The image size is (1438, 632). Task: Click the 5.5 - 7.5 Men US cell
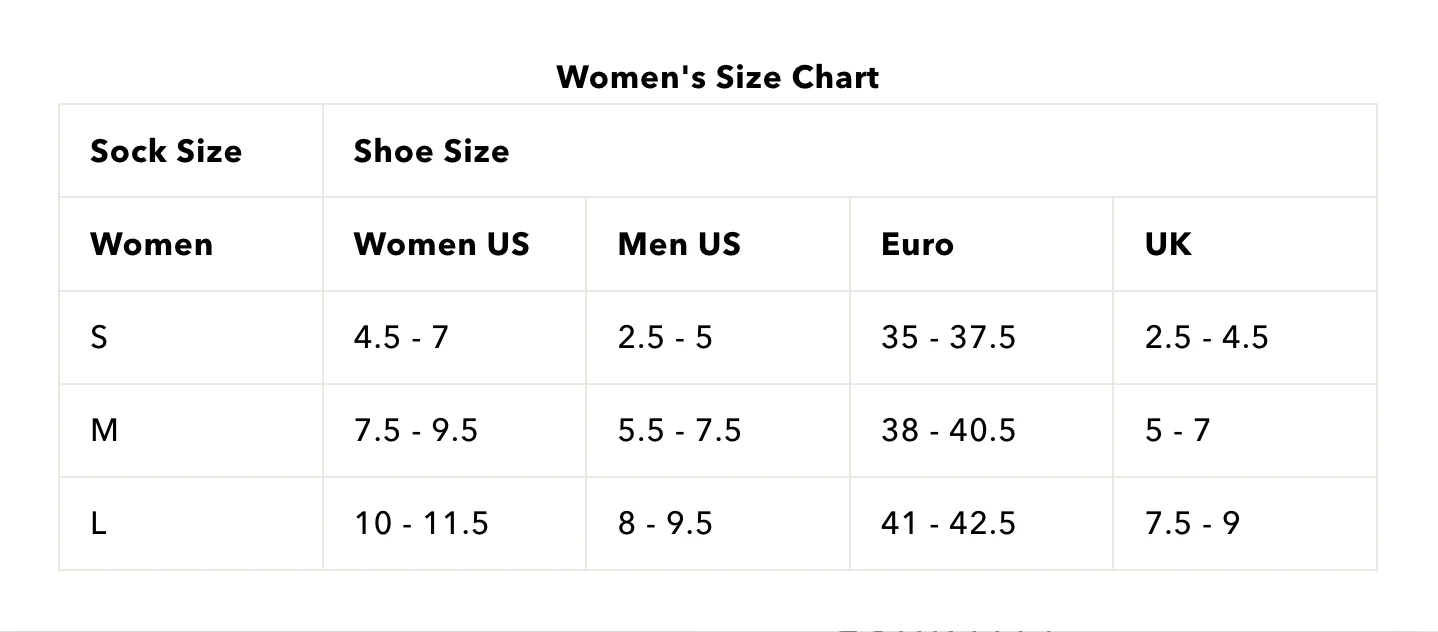point(718,430)
